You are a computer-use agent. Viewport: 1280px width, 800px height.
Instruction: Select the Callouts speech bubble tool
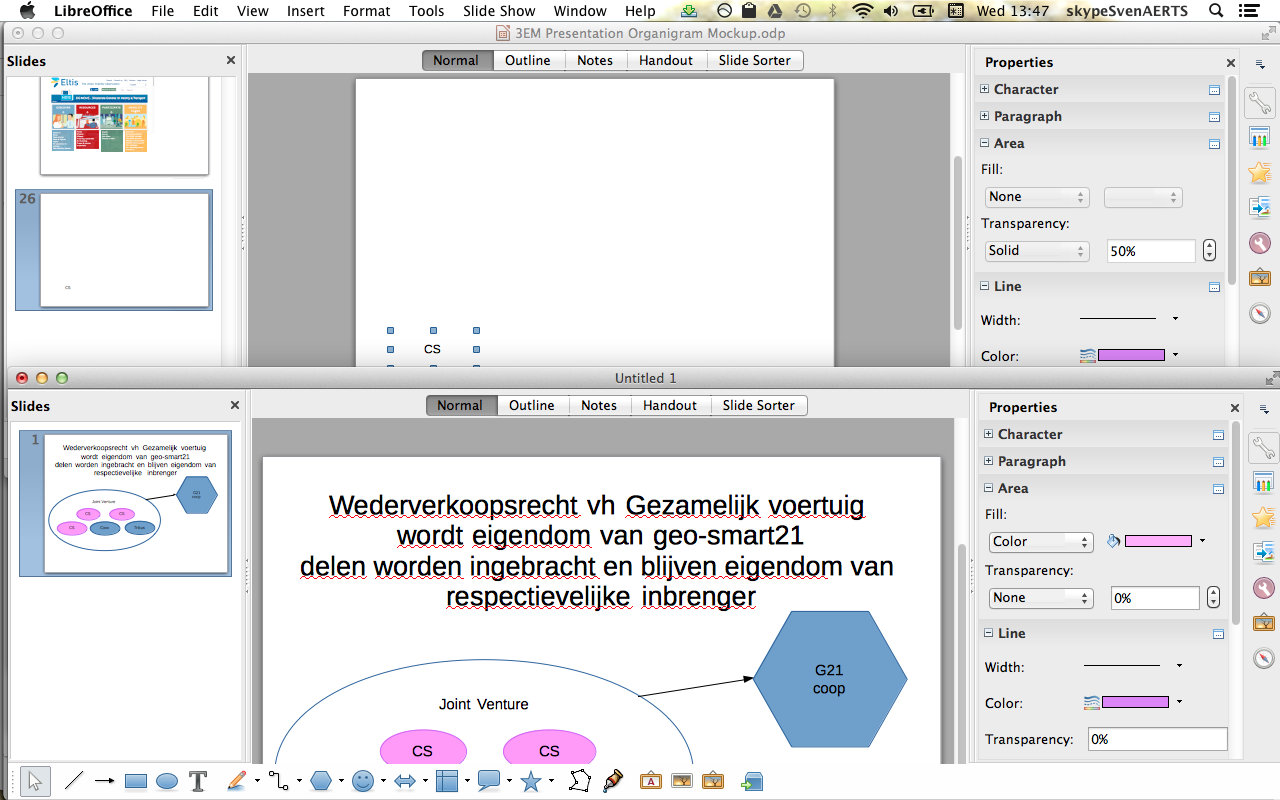pos(489,781)
